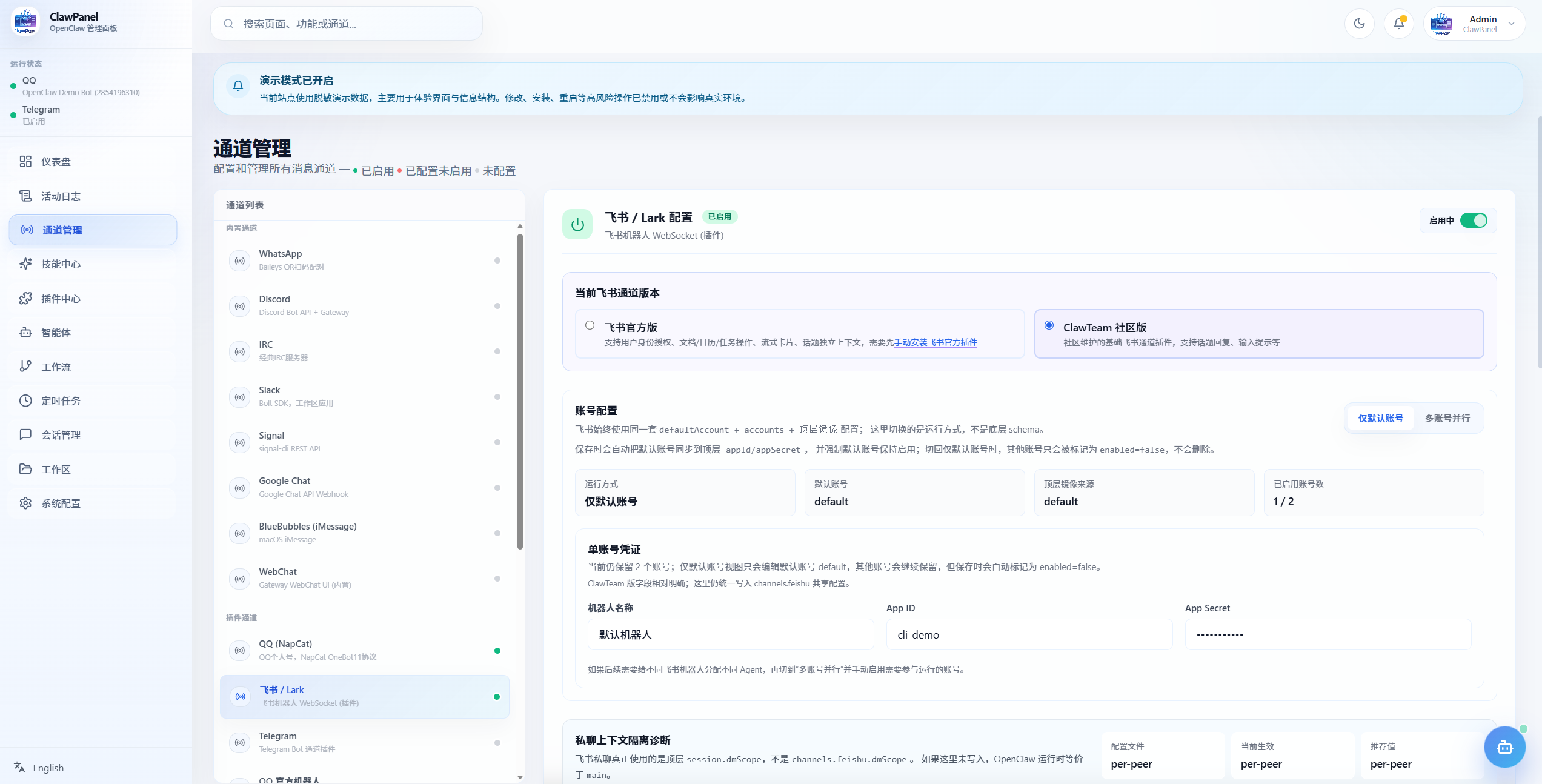Select ClawTeam 社区版 radio option

pyautogui.click(x=1049, y=325)
